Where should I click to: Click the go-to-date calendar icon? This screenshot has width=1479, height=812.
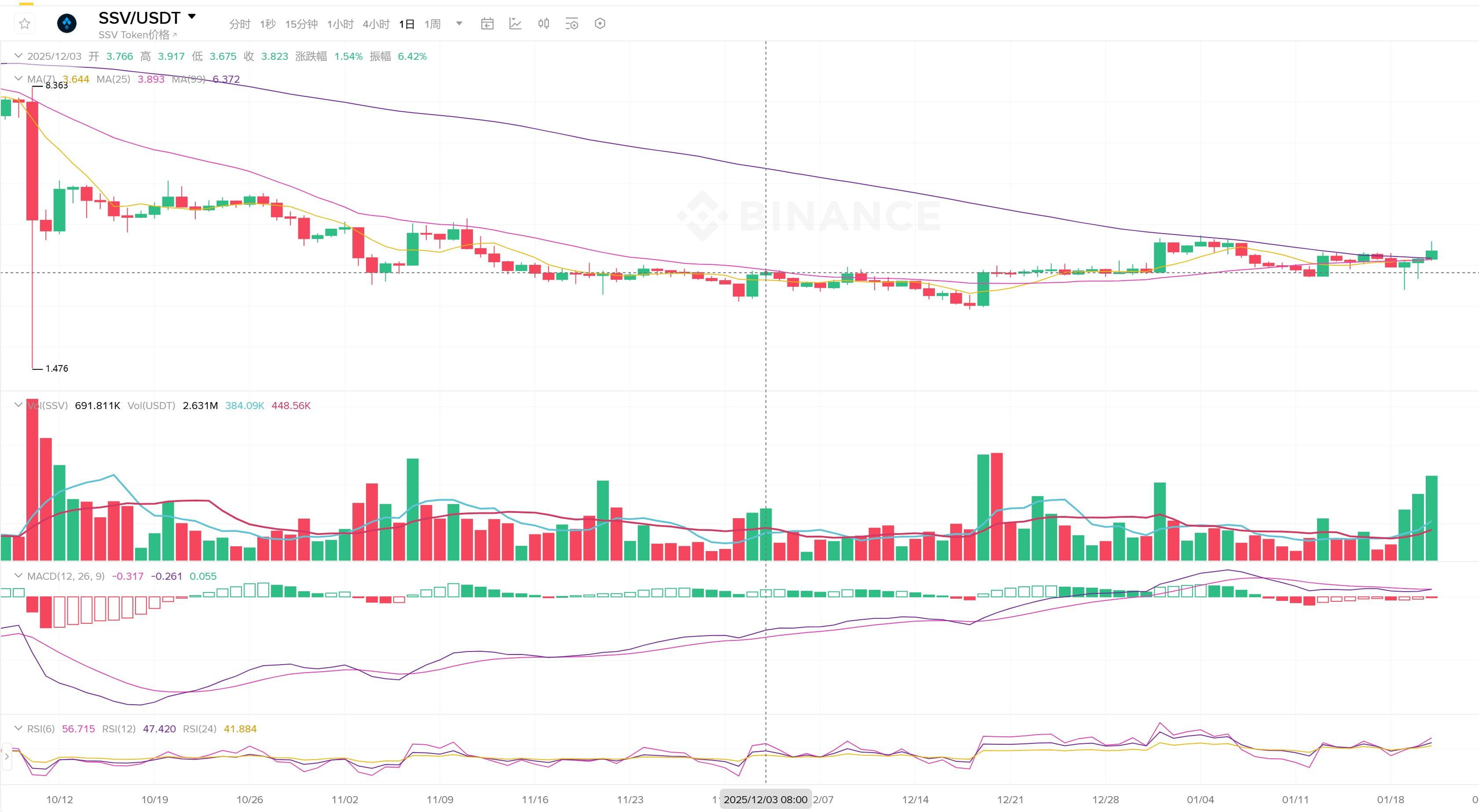487,24
